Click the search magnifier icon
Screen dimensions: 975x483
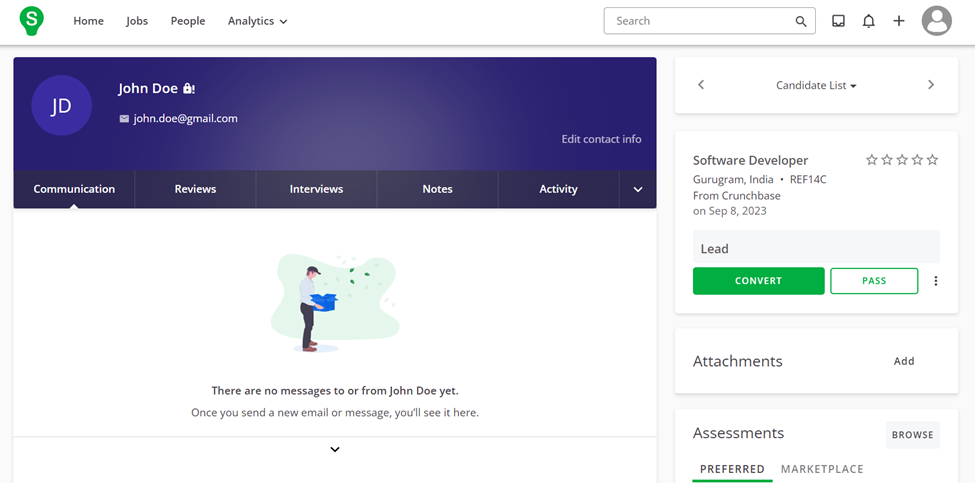coord(801,21)
